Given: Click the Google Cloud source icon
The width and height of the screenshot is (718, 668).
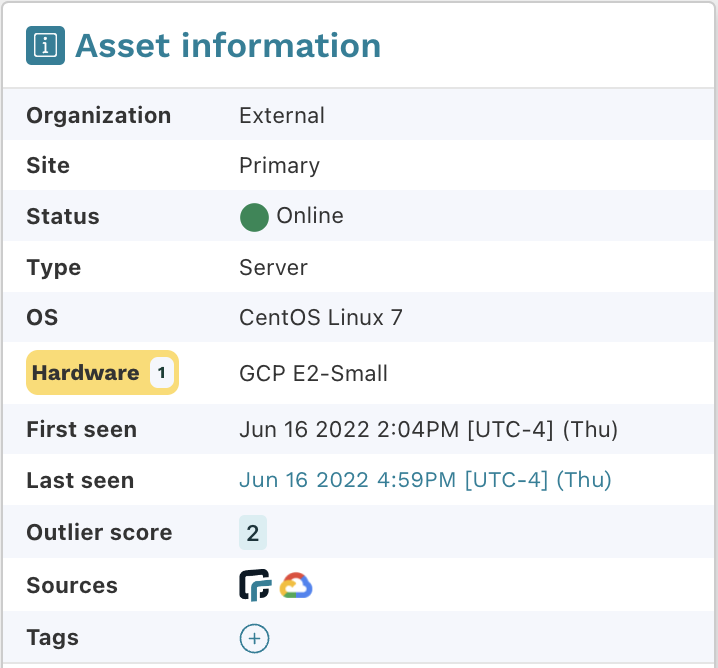Looking at the screenshot, I should pos(296,585).
